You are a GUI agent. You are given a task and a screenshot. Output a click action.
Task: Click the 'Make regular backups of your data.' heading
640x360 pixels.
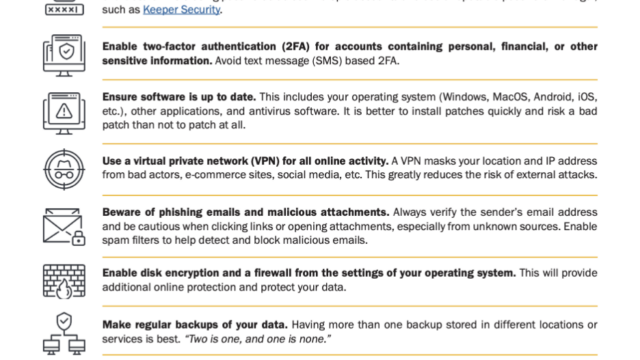(x=195, y=325)
